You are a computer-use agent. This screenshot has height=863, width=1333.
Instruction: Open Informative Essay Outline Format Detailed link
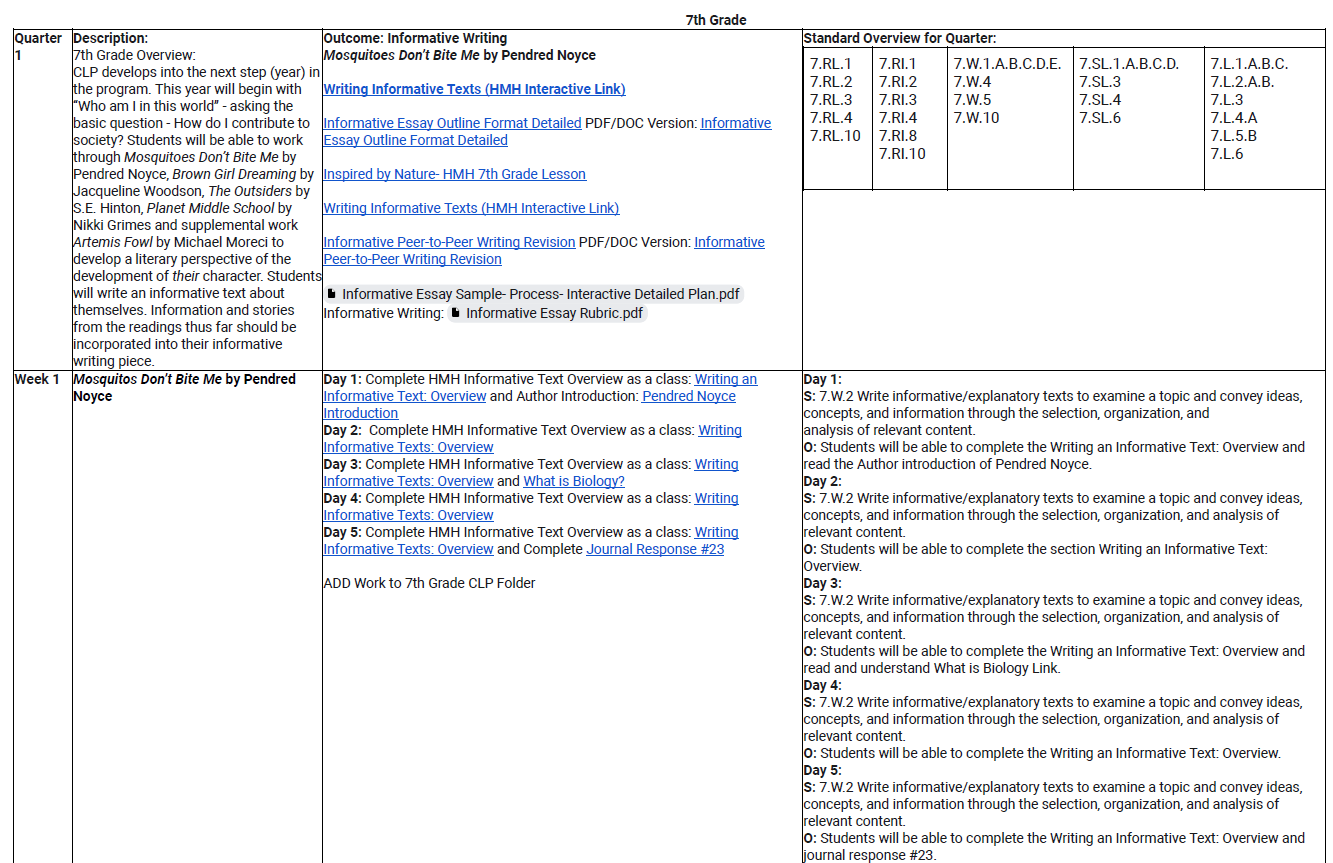[x=449, y=123]
